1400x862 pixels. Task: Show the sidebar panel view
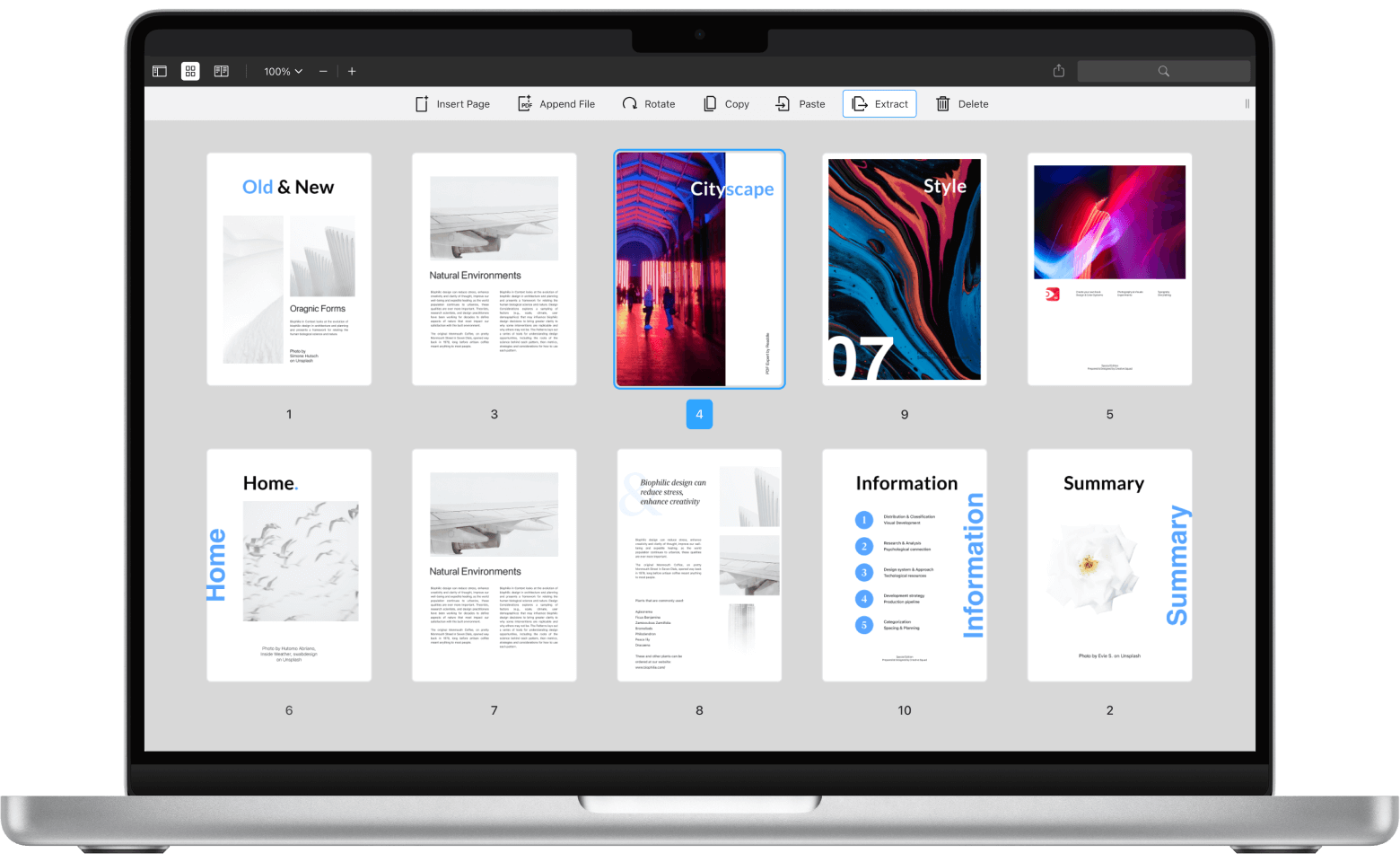tap(160, 71)
